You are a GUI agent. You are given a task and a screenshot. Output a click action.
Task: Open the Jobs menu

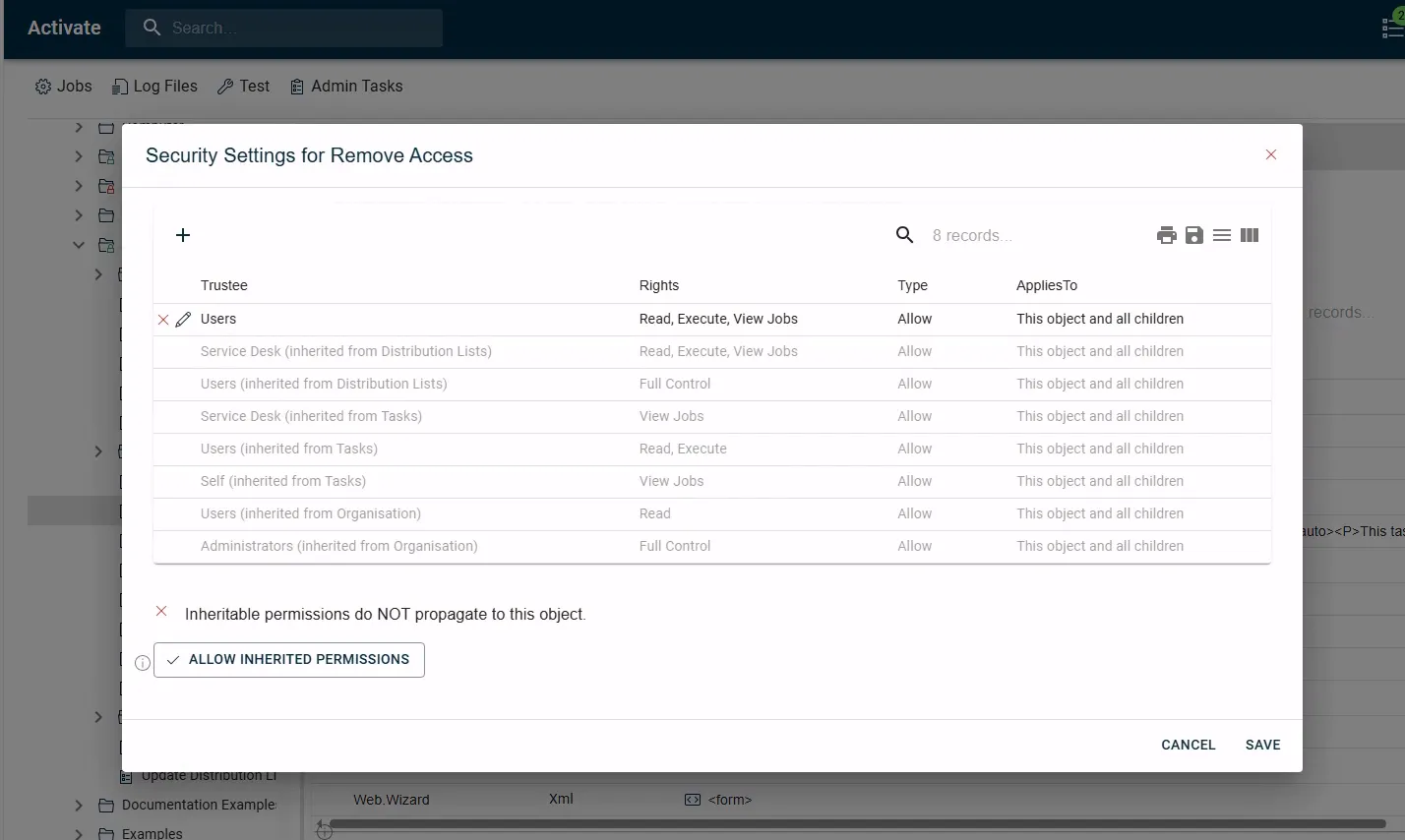pyautogui.click(x=64, y=87)
